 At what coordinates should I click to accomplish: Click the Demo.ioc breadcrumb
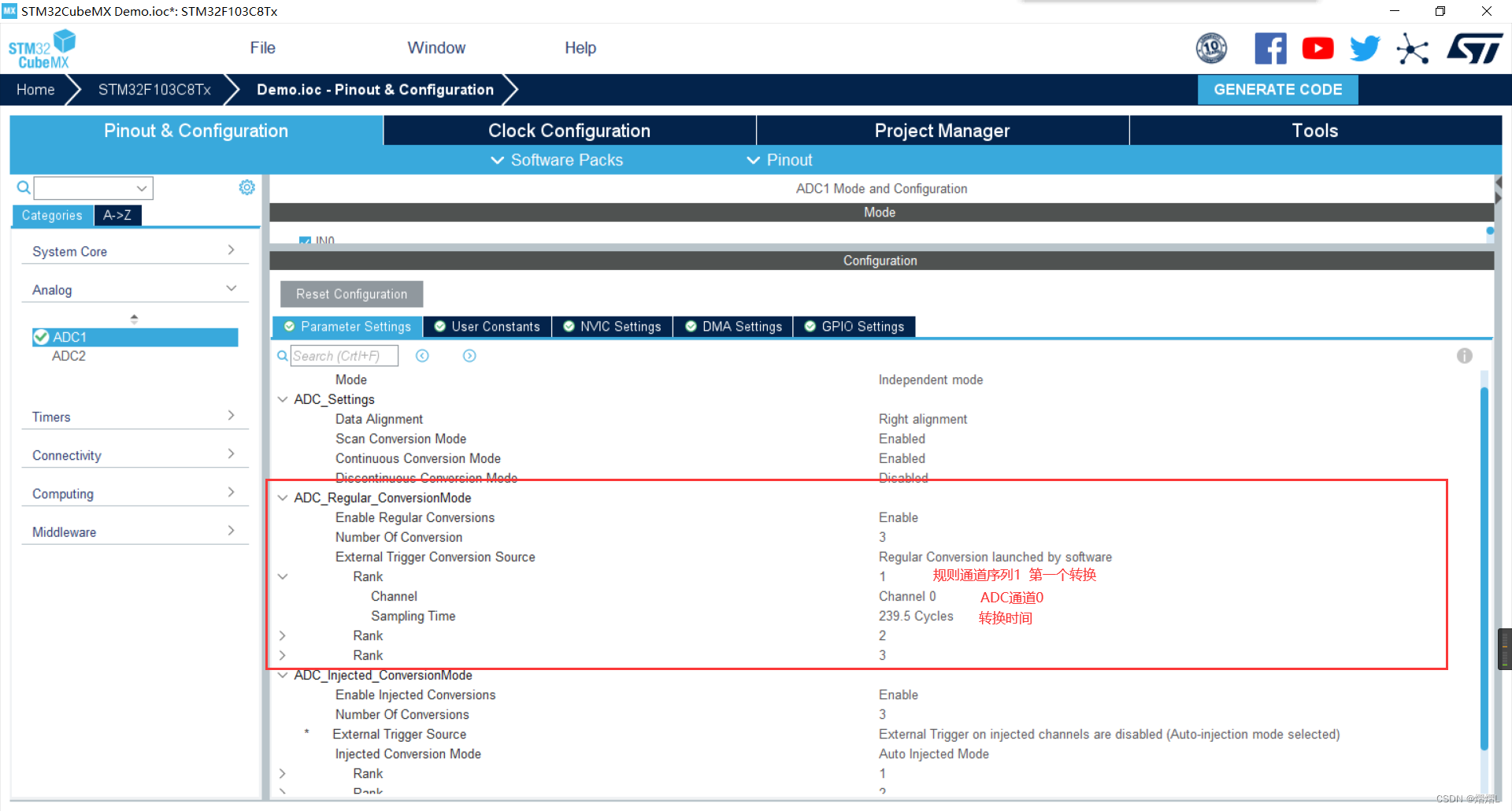click(x=375, y=90)
